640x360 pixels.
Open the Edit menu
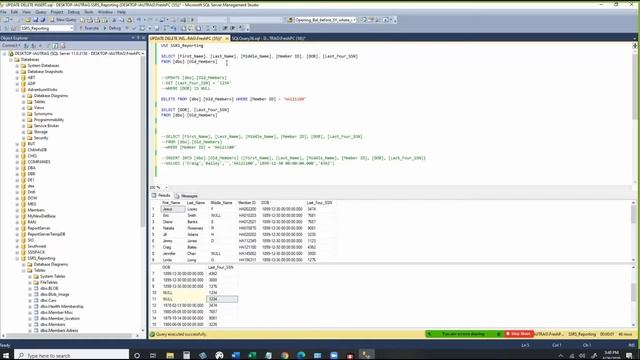tap(14, 12)
